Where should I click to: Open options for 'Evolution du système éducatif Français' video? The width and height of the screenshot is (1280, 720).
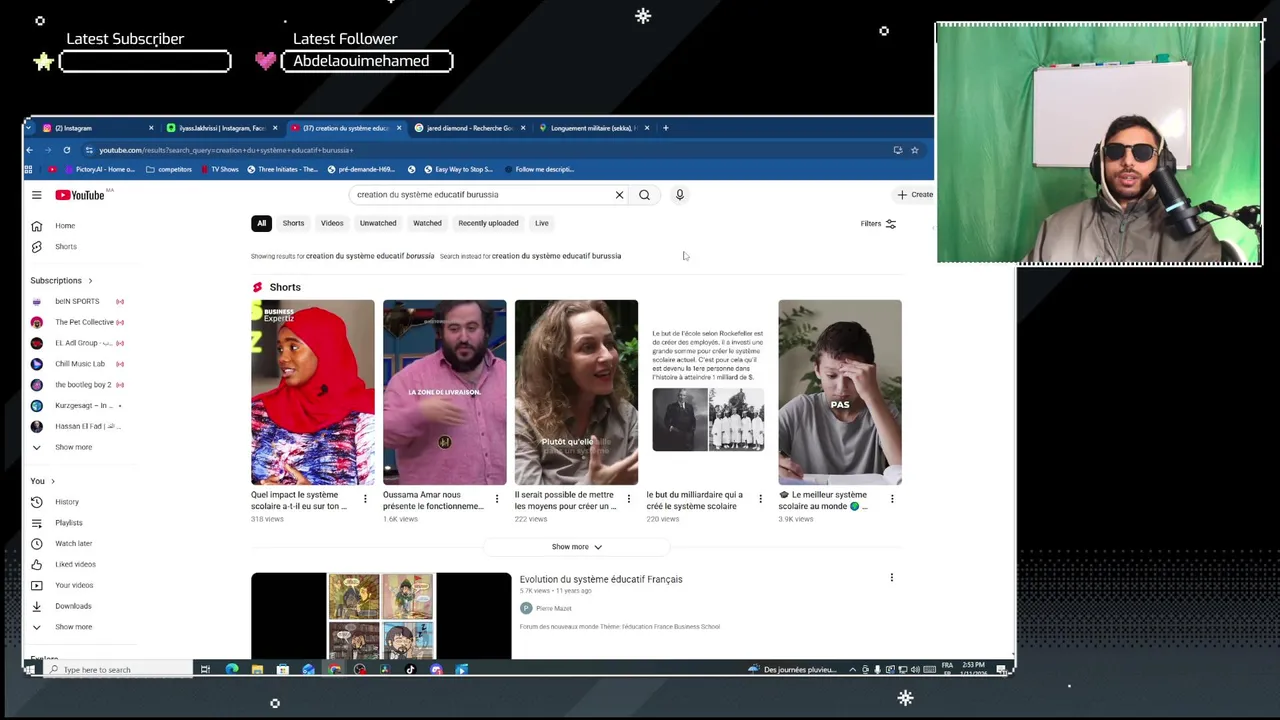pos(892,578)
